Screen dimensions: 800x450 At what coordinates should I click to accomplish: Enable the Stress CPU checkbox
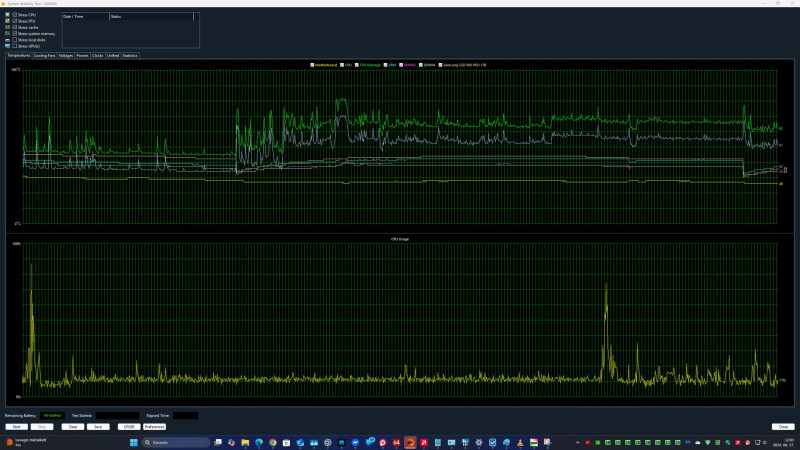[15, 15]
